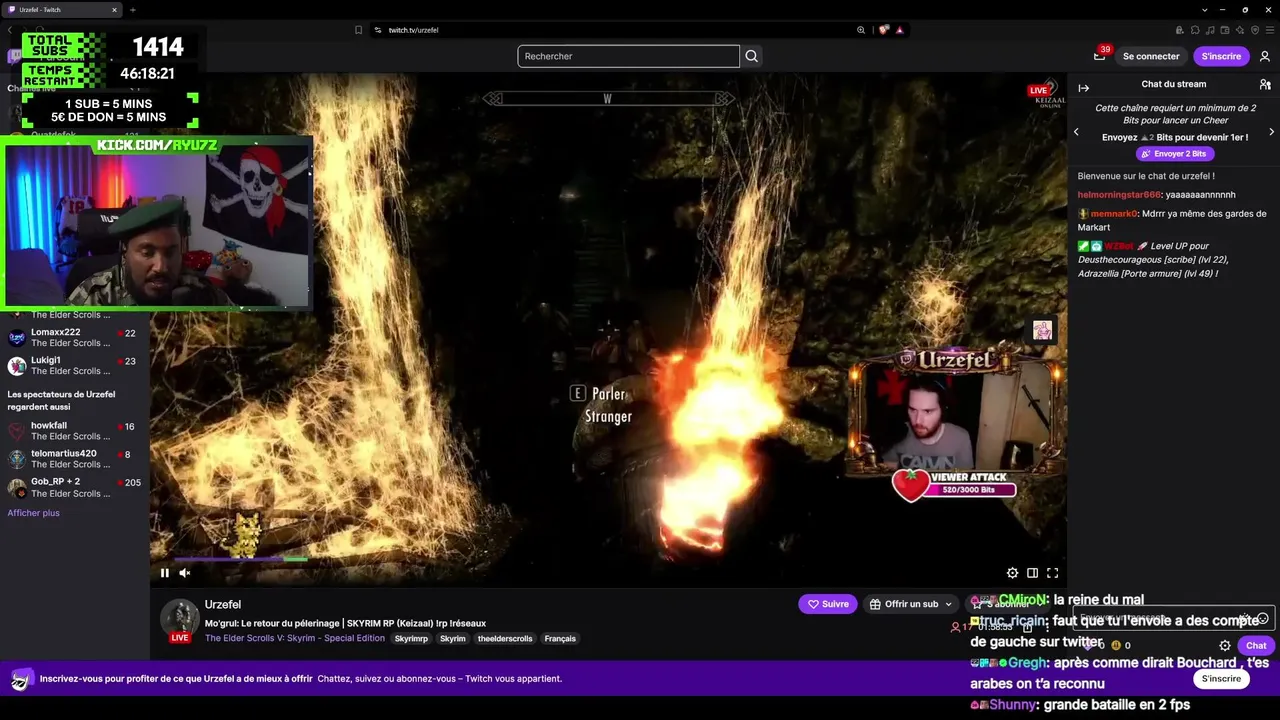Select the Français language tag
1280x720 pixels.
[560, 638]
